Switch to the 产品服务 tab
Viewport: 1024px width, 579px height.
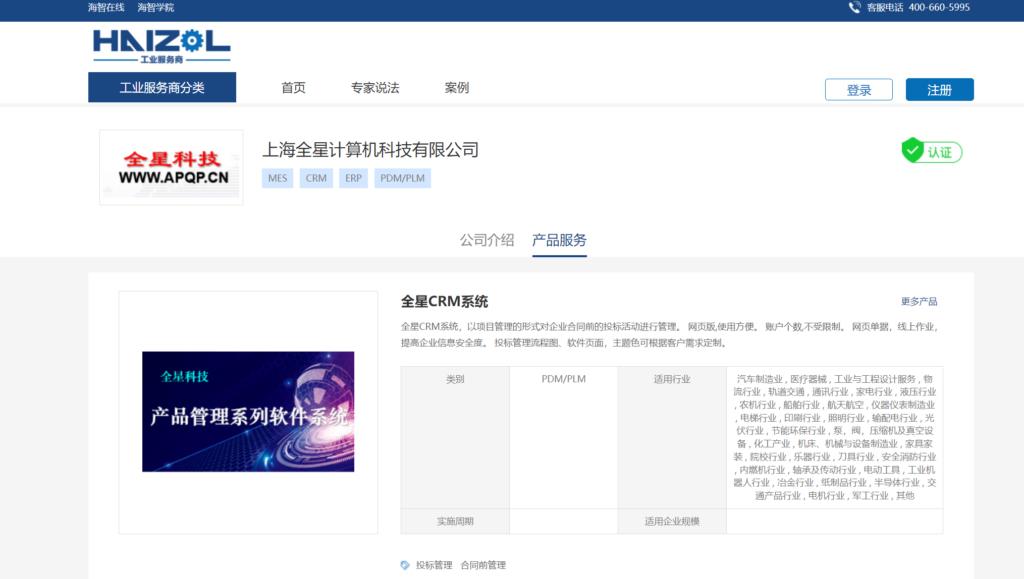click(559, 240)
